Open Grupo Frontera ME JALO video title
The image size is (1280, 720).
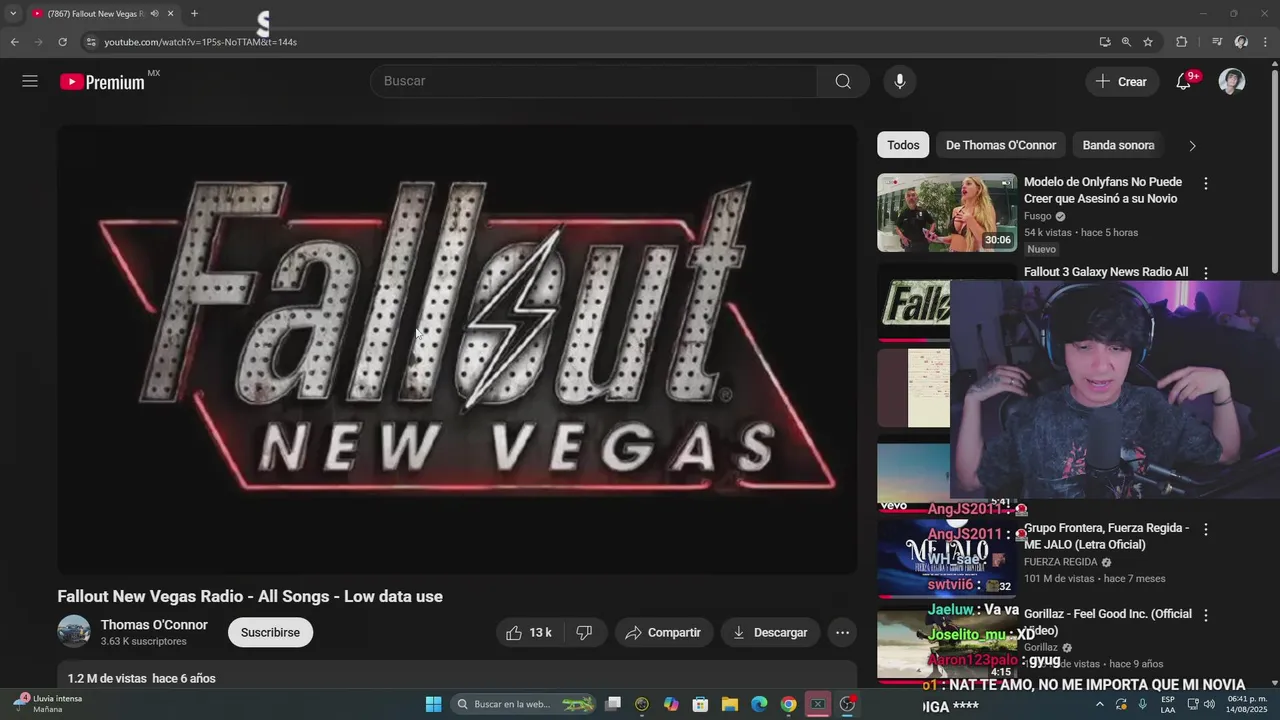pos(1106,536)
